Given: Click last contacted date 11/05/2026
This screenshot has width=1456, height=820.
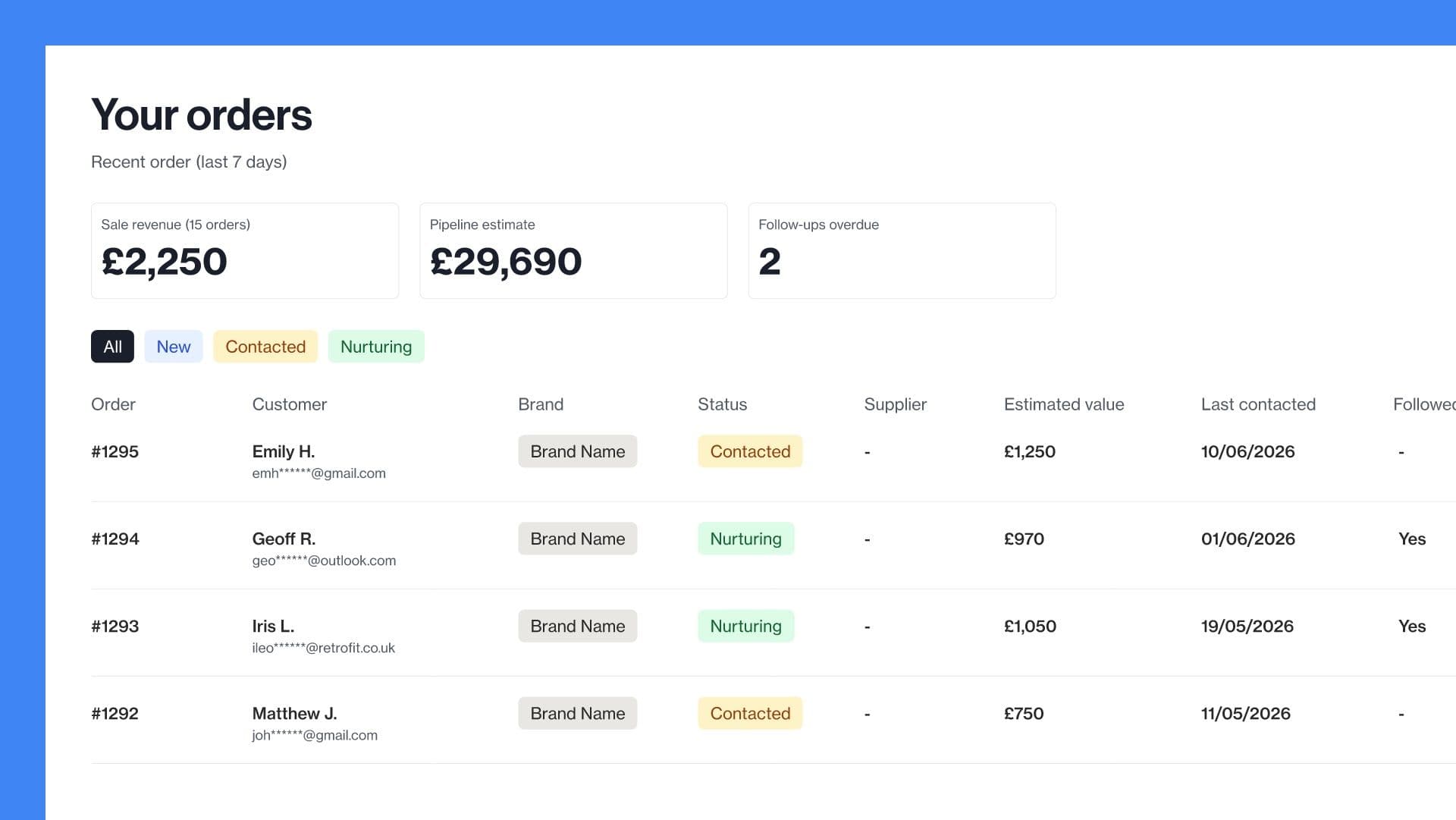Looking at the screenshot, I should click(1246, 713).
